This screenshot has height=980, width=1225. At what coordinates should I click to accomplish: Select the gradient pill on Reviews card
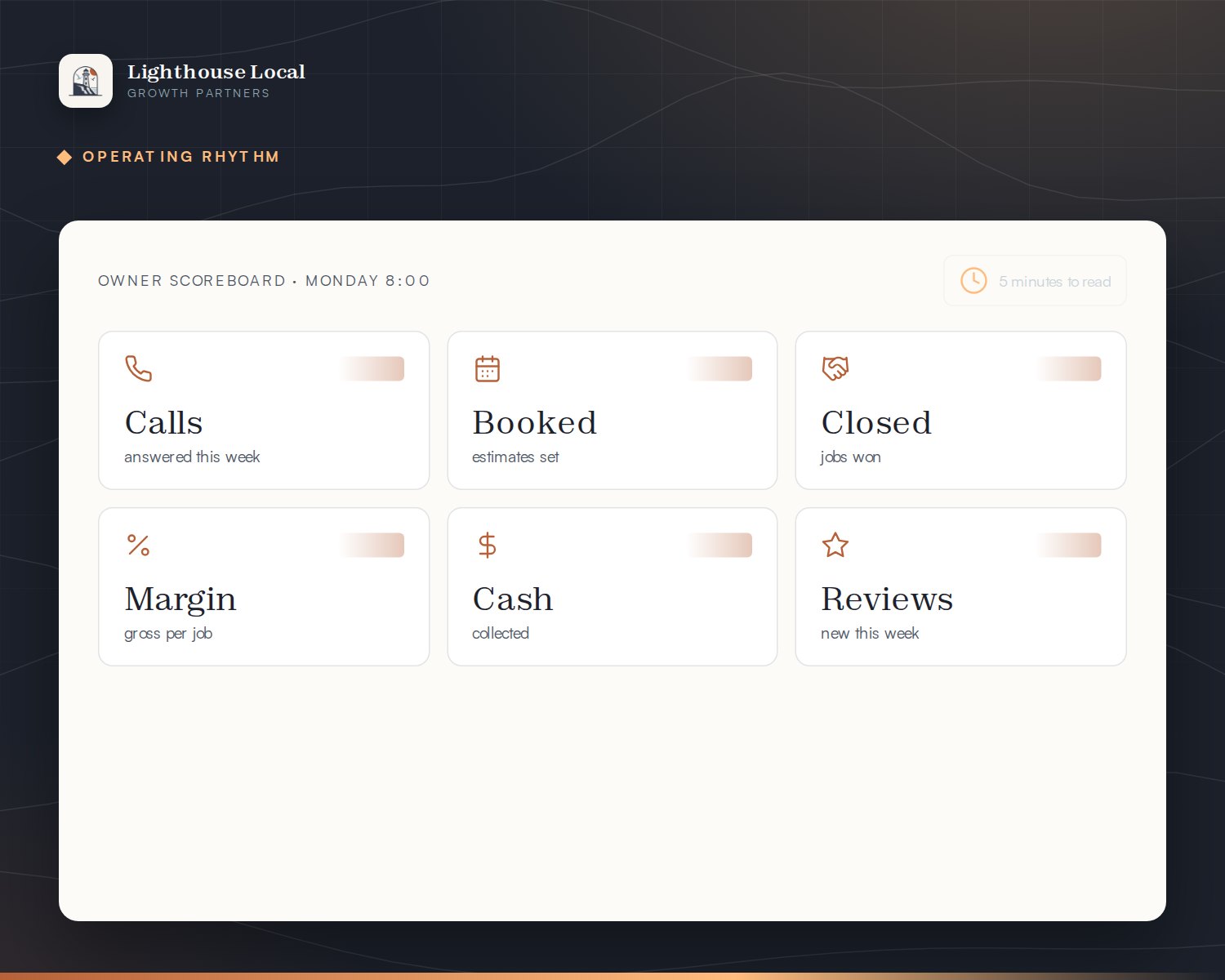pyautogui.click(x=1069, y=545)
